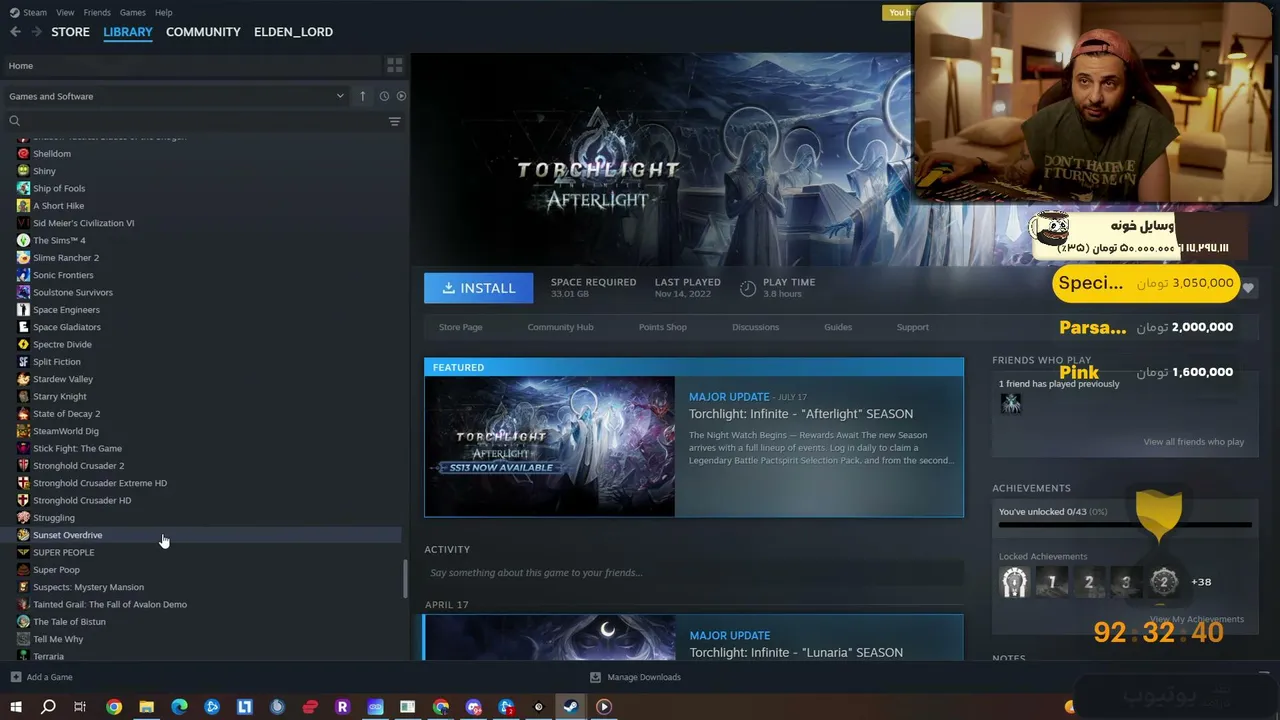Click the Ship of Fools game icon
This screenshot has width=1280, height=720.
pyautogui.click(x=24, y=188)
